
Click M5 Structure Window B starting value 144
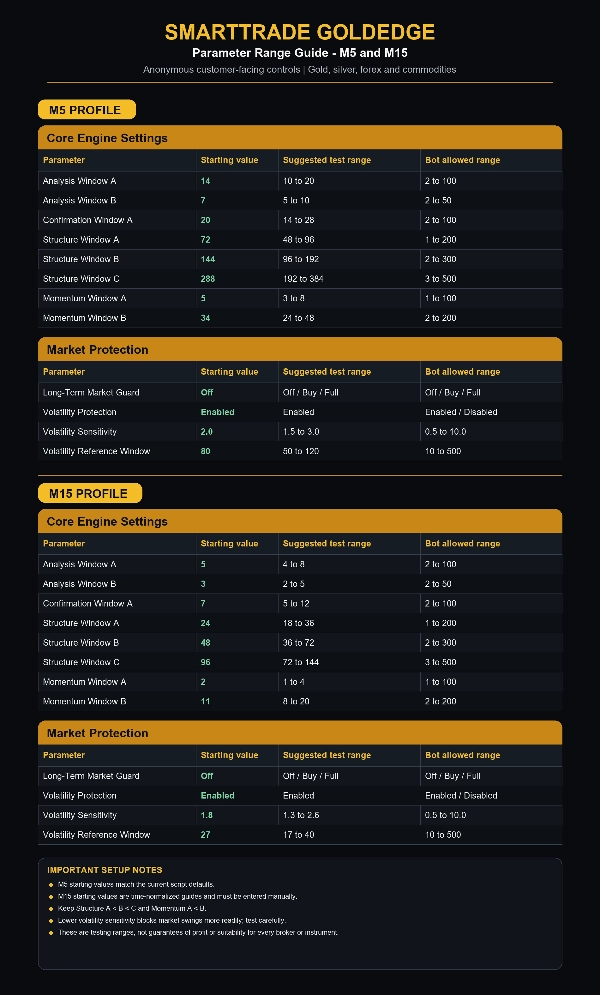point(208,259)
